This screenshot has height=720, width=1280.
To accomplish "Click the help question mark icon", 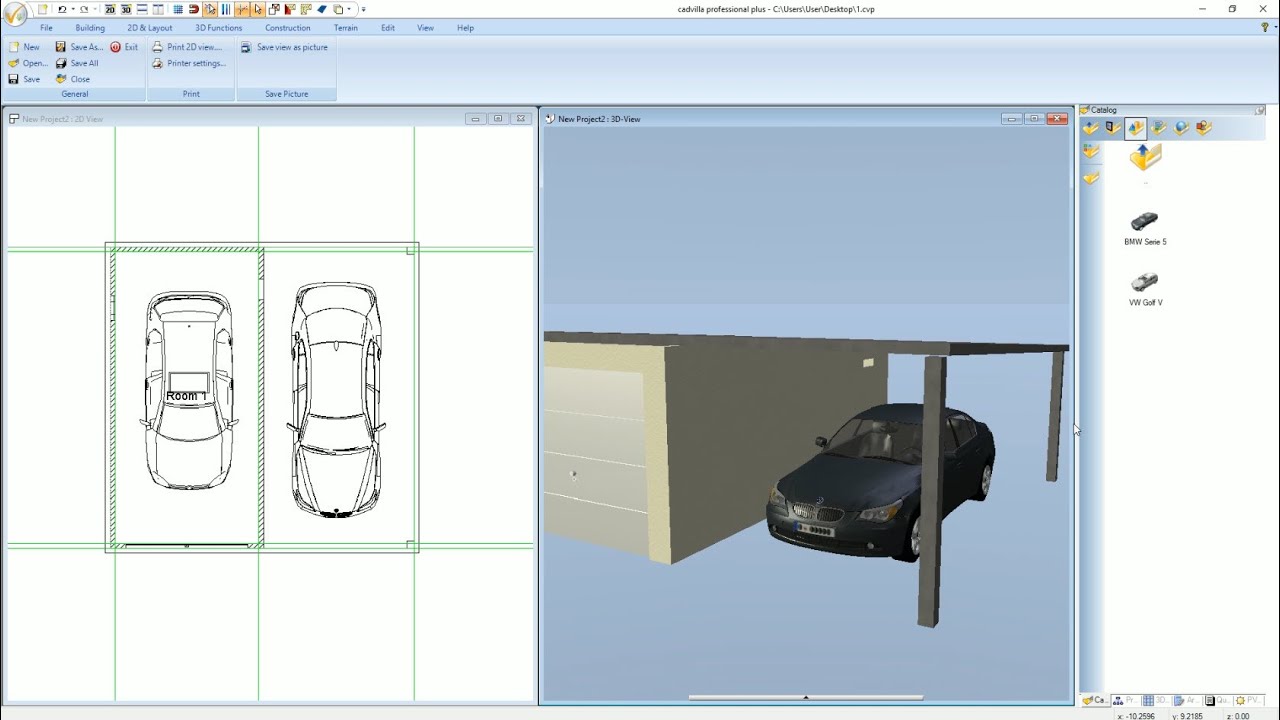I will pos(1265,28).
